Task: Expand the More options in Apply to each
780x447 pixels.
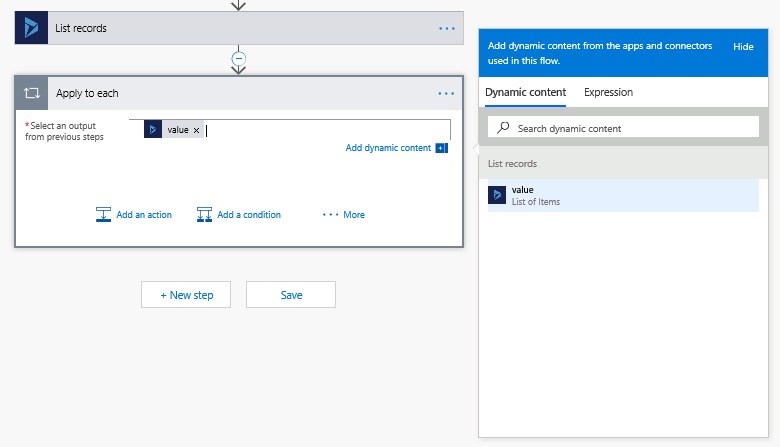Action: (343, 214)
